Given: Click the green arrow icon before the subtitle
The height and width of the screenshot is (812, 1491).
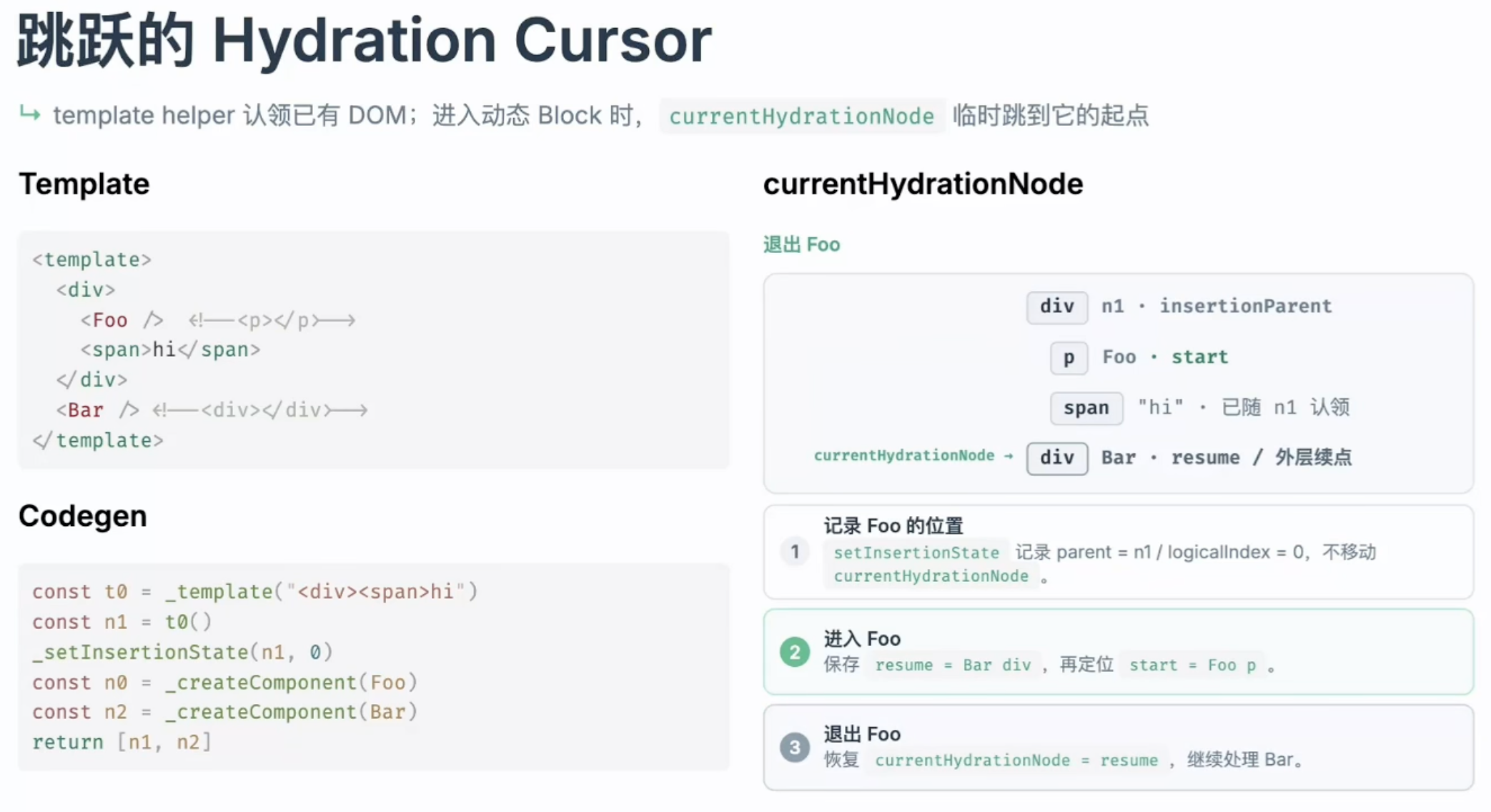Looking at the screenshot, I should (29, 114).
